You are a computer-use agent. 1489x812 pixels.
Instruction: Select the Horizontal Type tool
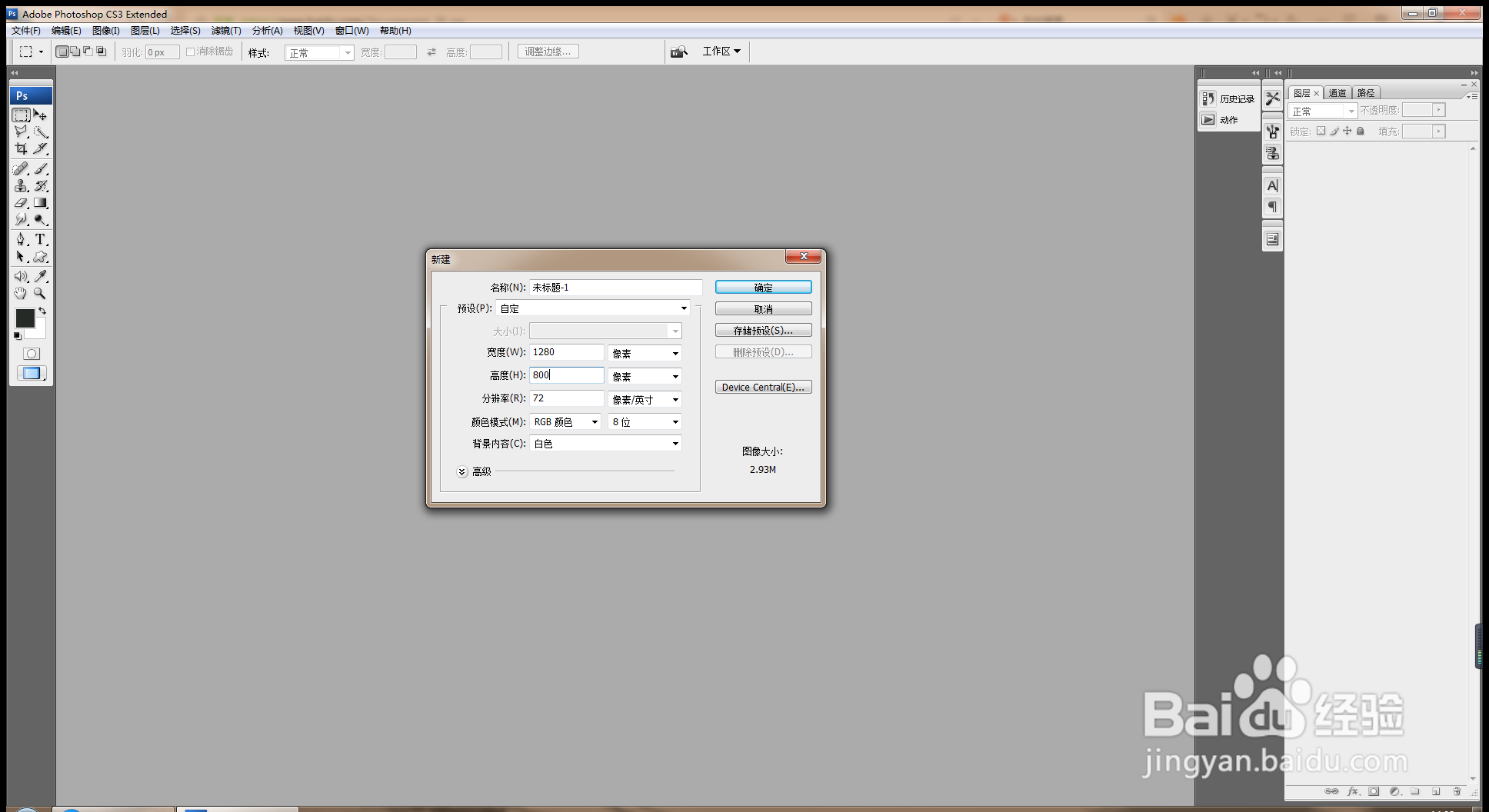point(41,240)
